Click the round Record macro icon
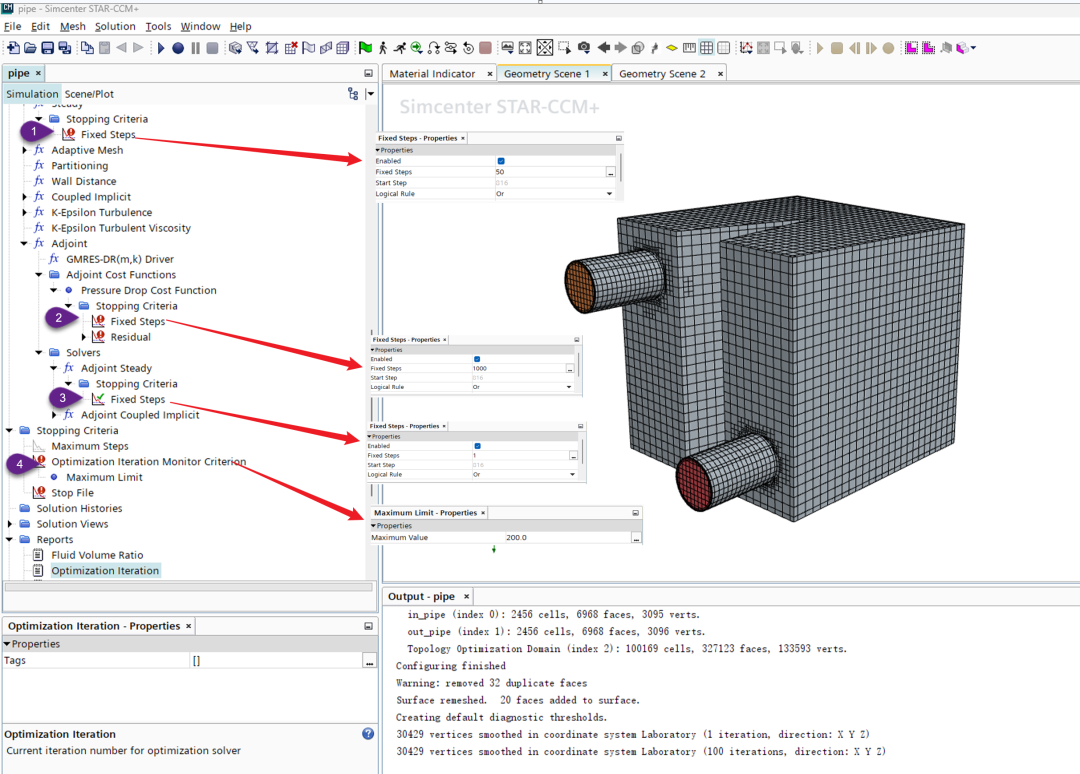1080x774 pixels. click(178, 48)
